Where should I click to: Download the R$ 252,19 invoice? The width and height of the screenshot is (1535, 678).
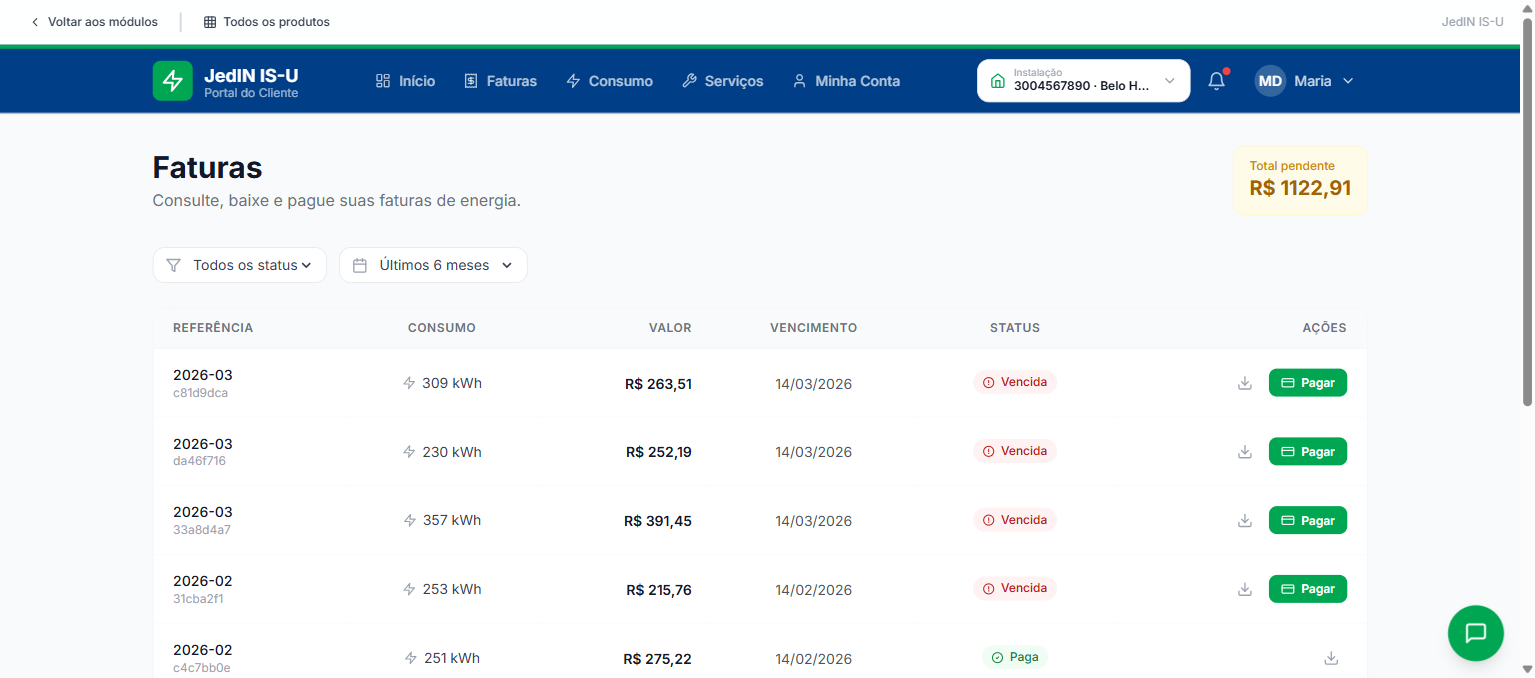1245,452
